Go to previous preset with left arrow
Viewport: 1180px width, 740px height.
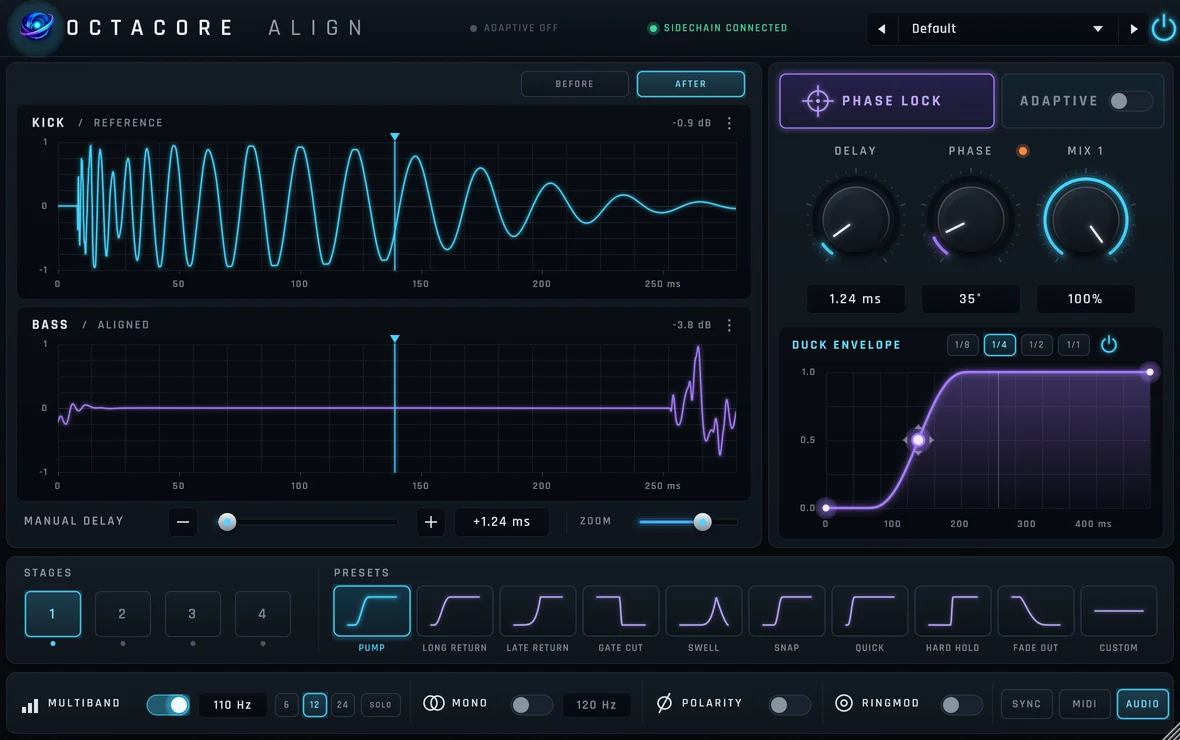[881, 29]
